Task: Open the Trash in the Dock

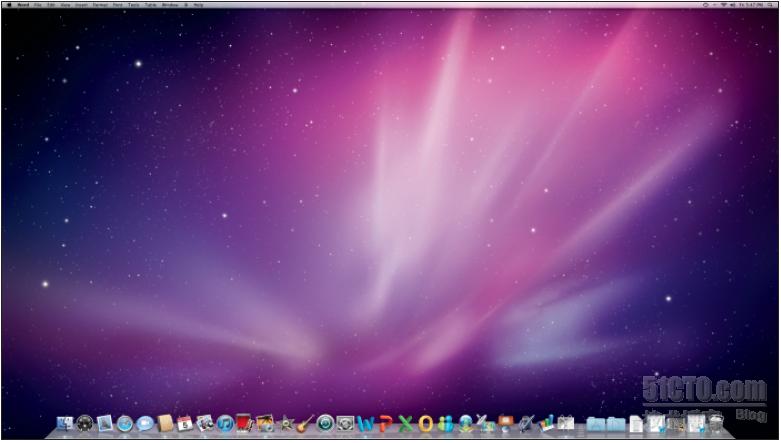Action: pos(716,424)
